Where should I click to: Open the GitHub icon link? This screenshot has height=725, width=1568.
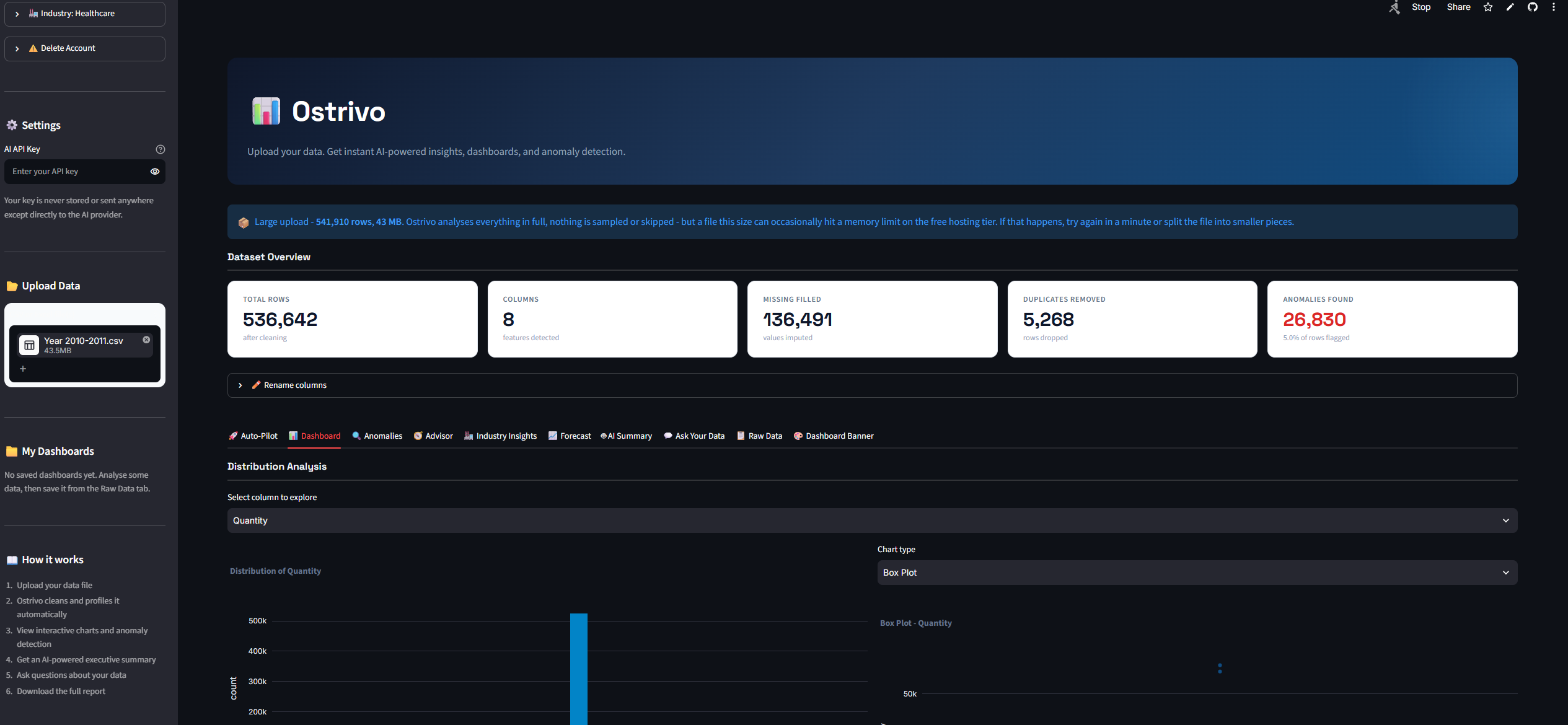pos(1533,7)
